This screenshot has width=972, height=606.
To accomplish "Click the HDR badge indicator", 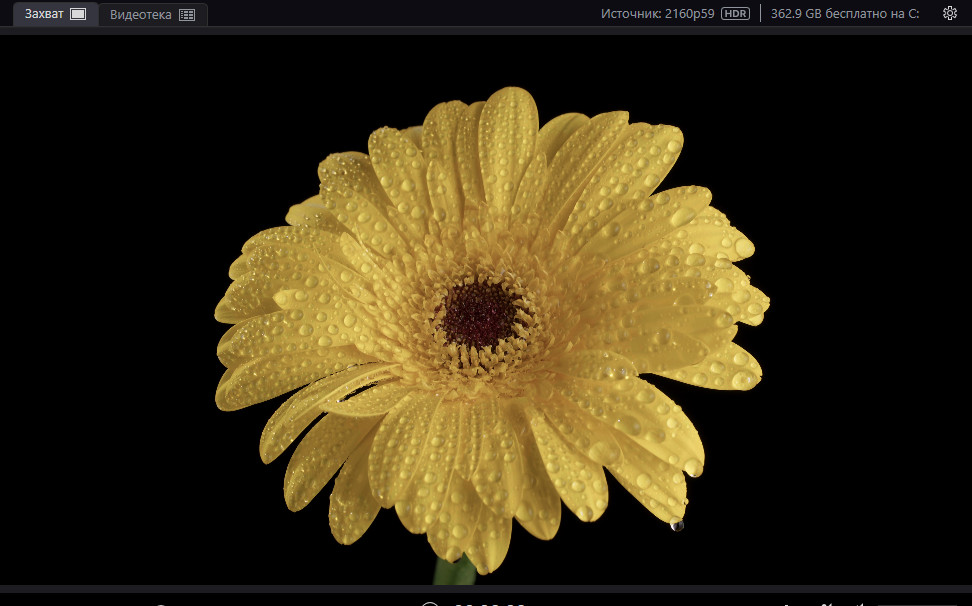I will [735, 14].
